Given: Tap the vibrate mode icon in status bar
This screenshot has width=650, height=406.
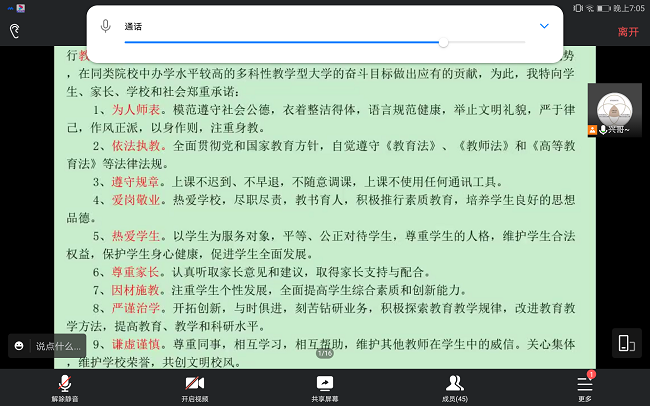Looking at the screenshot, I should point(577,7).
